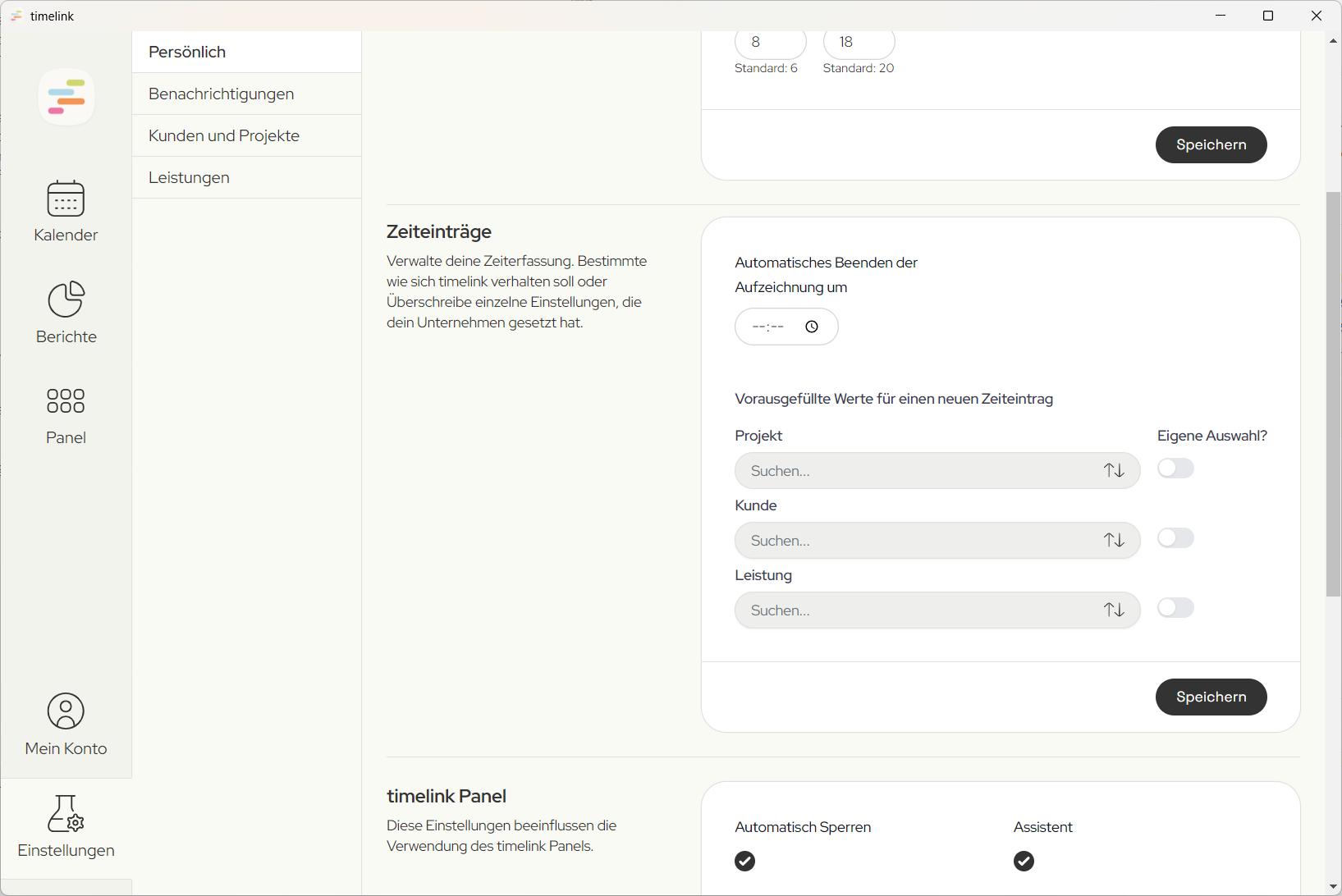Focus the Projekt Suchen field
This screenshot has width=1342, height=896.
937,471
